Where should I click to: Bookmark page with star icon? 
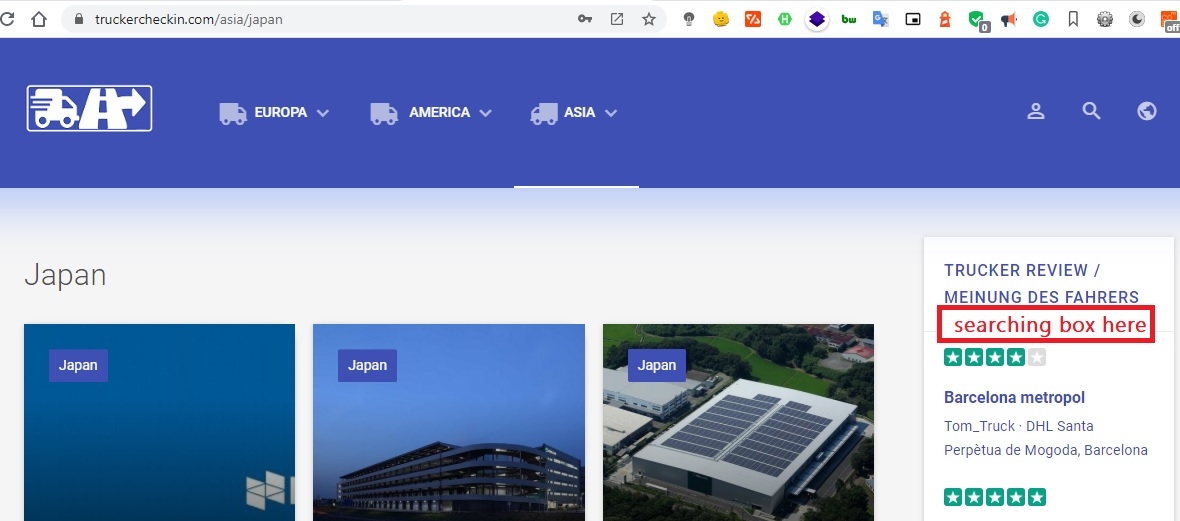click(649, 19)
